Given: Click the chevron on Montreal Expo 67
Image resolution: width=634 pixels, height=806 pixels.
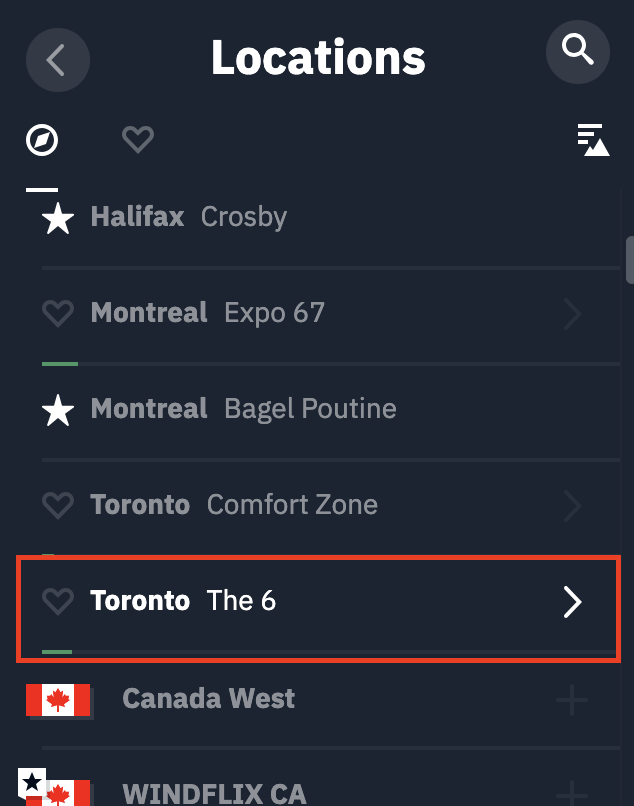Looking at the screenshot, I should [572, 314].
